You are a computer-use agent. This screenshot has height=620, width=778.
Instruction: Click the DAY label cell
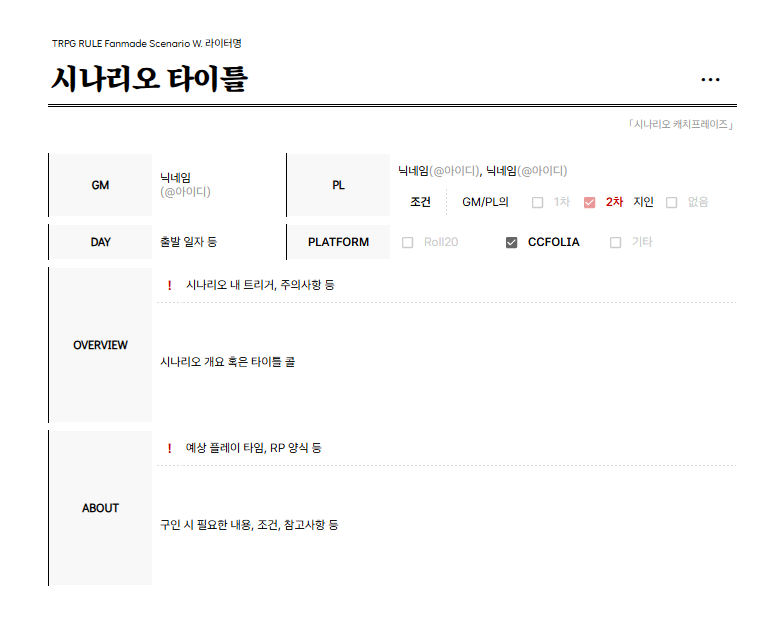coord(100,242)
